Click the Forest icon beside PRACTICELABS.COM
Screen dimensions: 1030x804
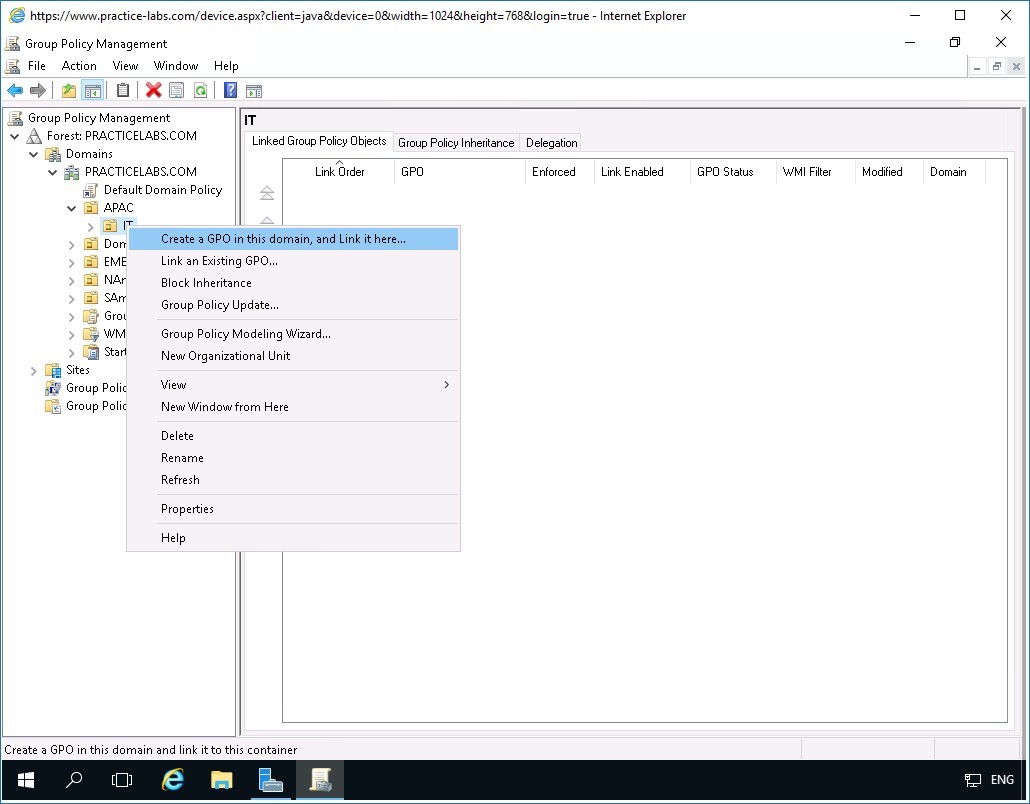pos(34,136)
